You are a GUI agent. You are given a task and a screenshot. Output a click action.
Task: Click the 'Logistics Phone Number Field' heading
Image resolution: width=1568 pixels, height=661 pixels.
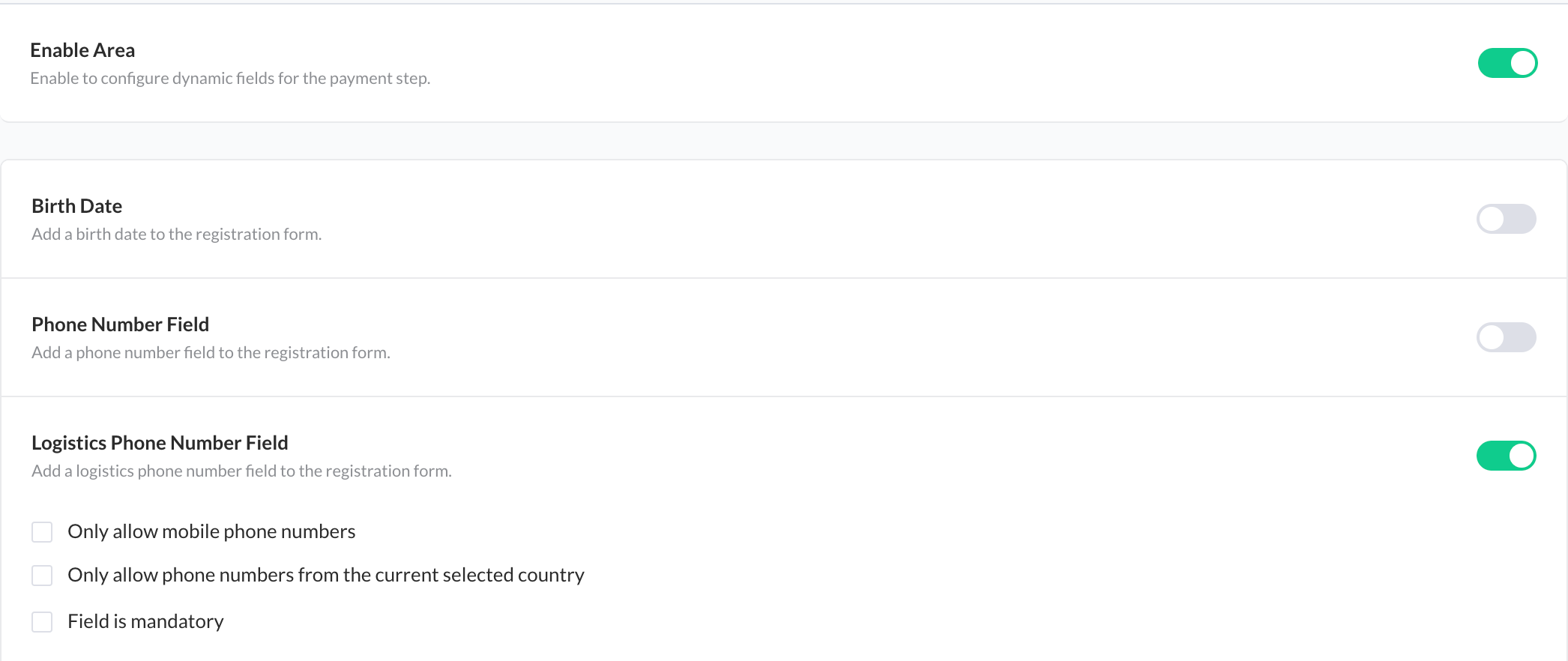160,443
